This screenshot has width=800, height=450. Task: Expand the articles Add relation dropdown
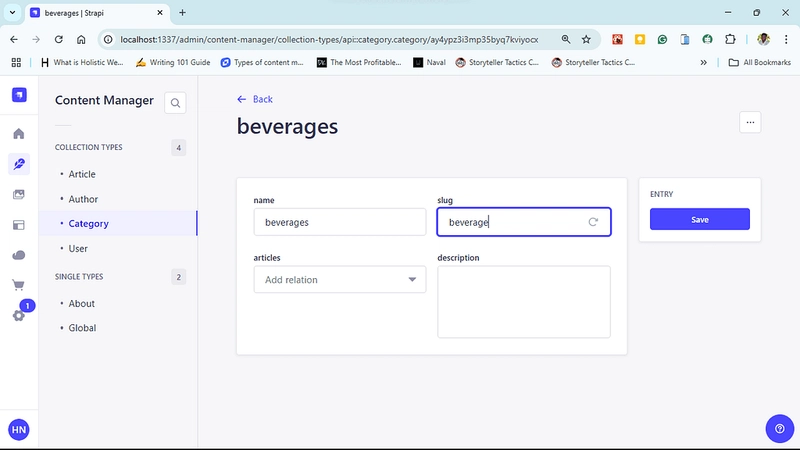tap(340, 280)
